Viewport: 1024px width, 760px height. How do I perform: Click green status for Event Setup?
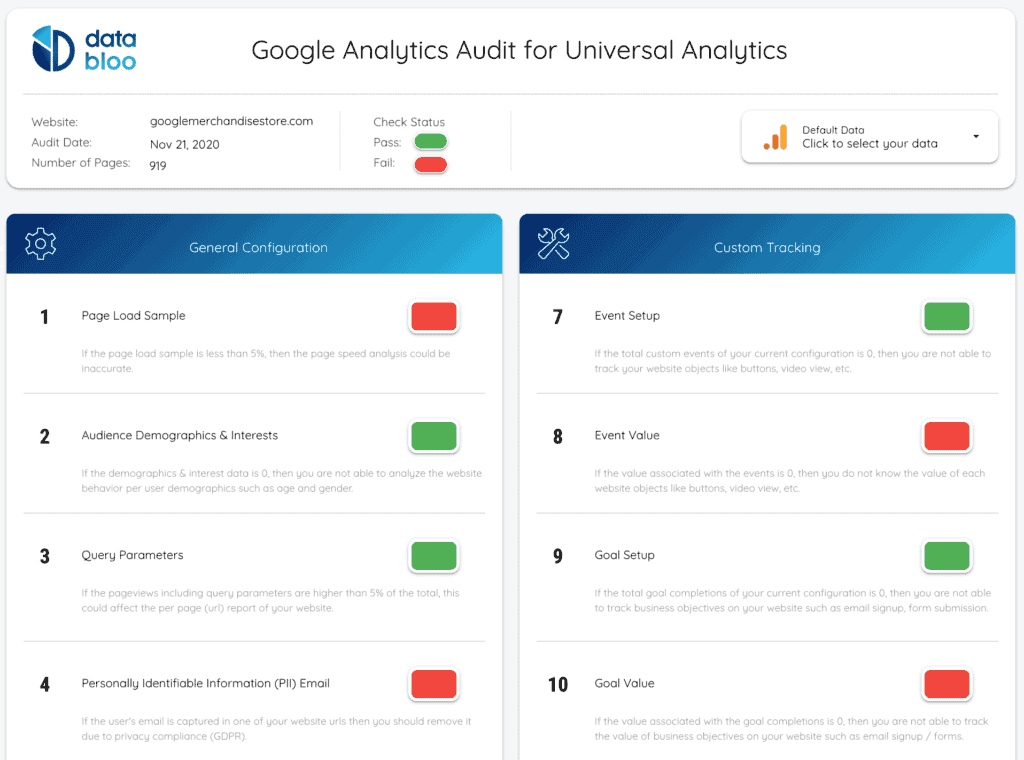coord(947,316)
